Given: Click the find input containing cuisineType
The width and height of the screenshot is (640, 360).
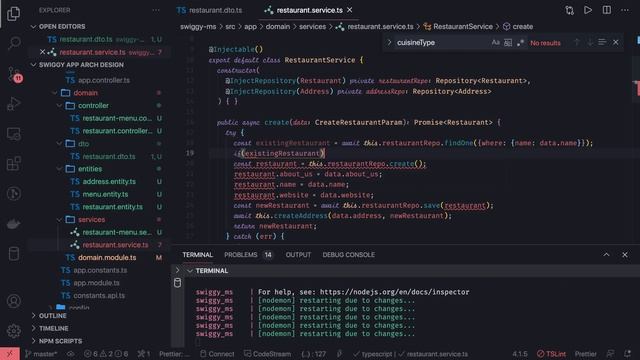Looking at the screenshot, I should [441, 42].
